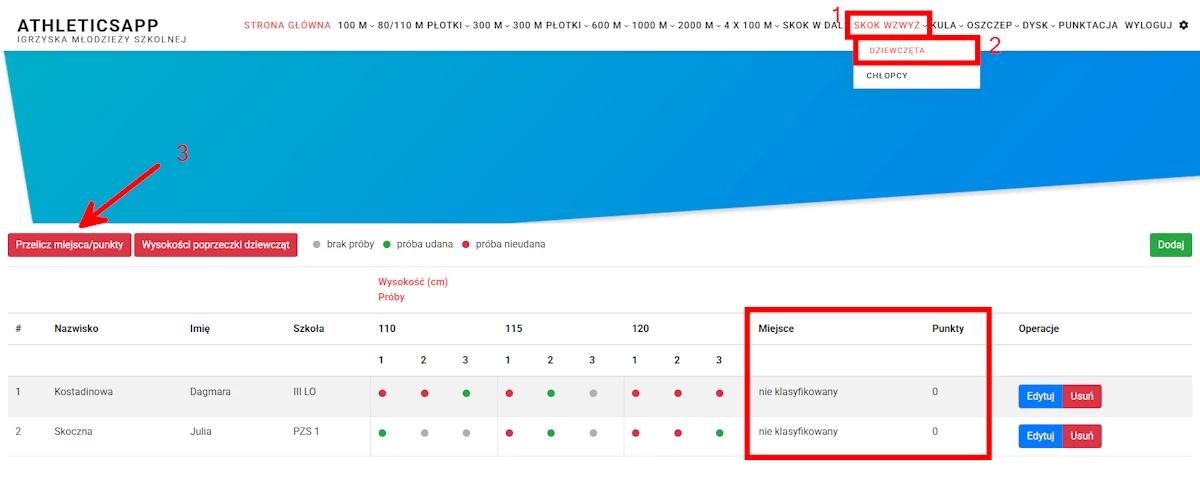This screenshot has height=502, width=1200.
Task: Select Chłopcy from Skok wzwyż submenu
Action: 887,75
